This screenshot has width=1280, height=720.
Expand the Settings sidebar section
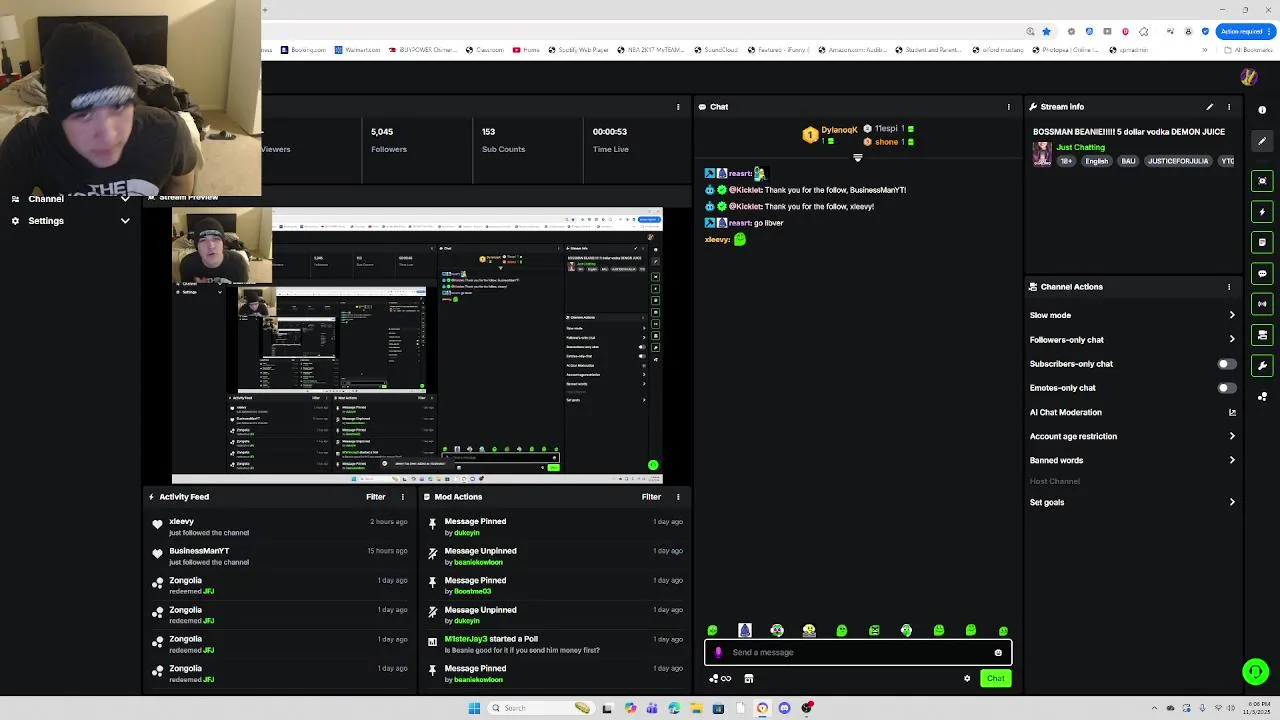[x=70, y=221]
